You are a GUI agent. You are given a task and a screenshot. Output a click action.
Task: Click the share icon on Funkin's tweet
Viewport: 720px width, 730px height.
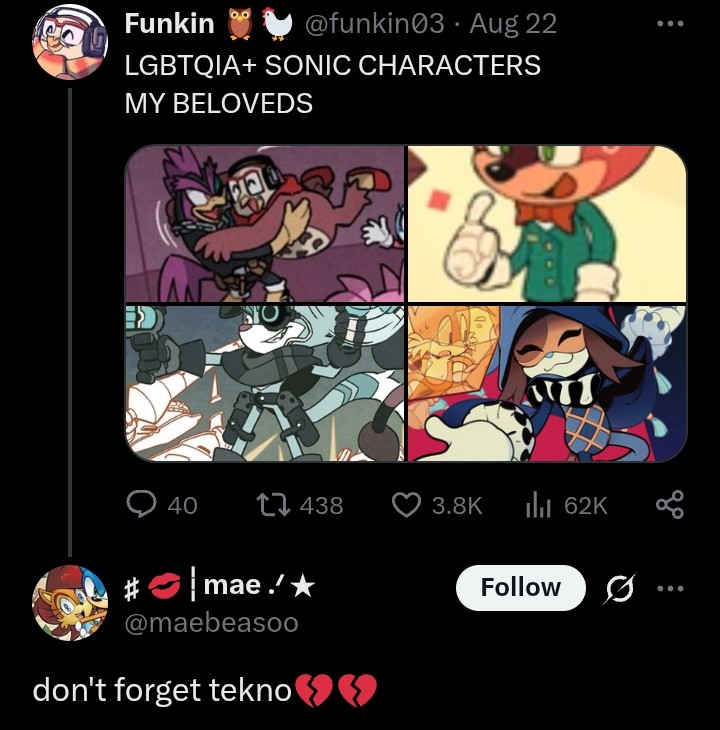(x=670, y=505)
